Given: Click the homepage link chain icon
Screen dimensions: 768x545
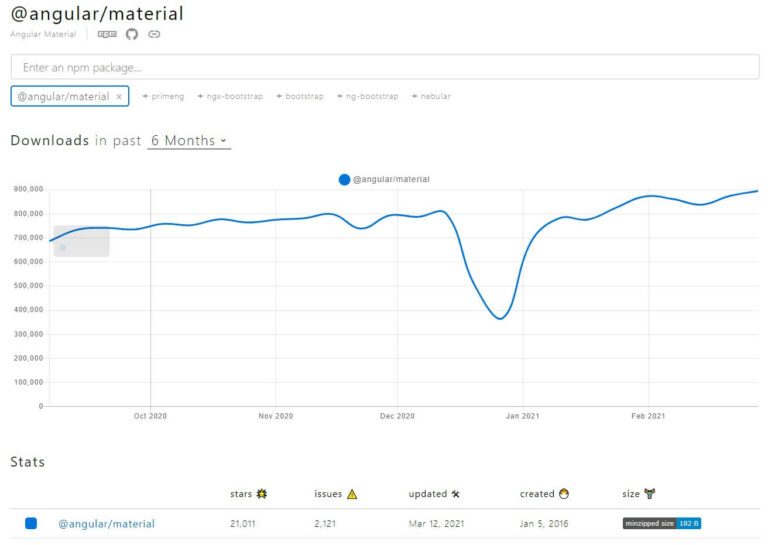Looking at the screenshot, I should [x=154, y=34].
